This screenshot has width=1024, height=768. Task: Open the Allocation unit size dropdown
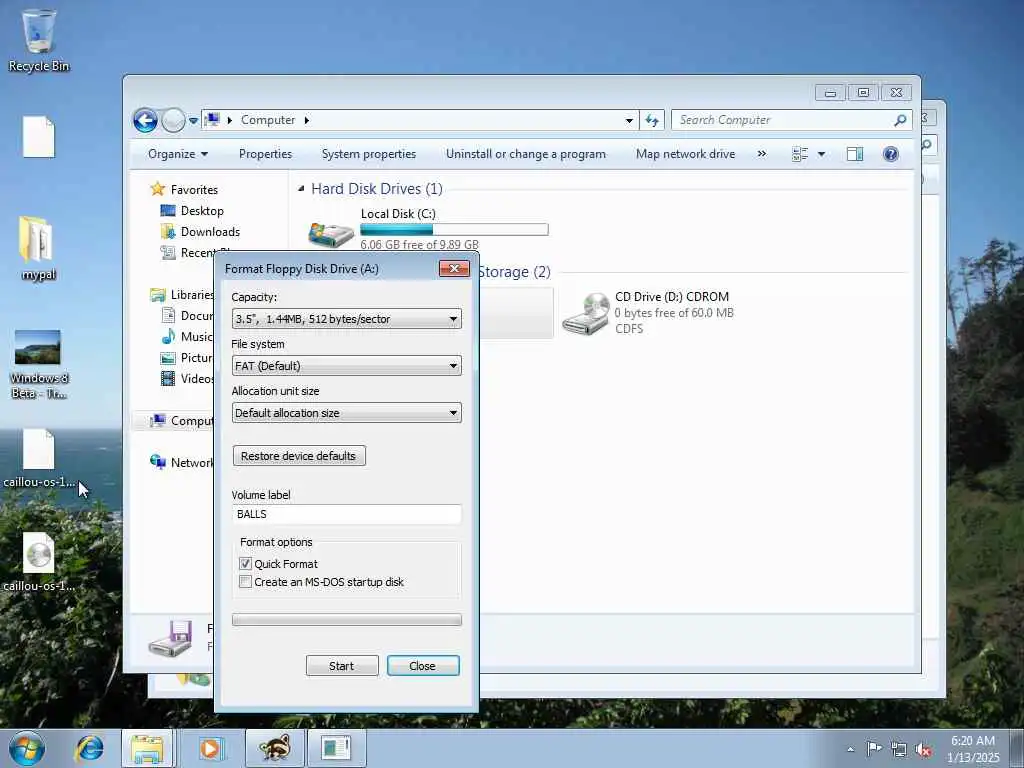click(x=346, y=413)
